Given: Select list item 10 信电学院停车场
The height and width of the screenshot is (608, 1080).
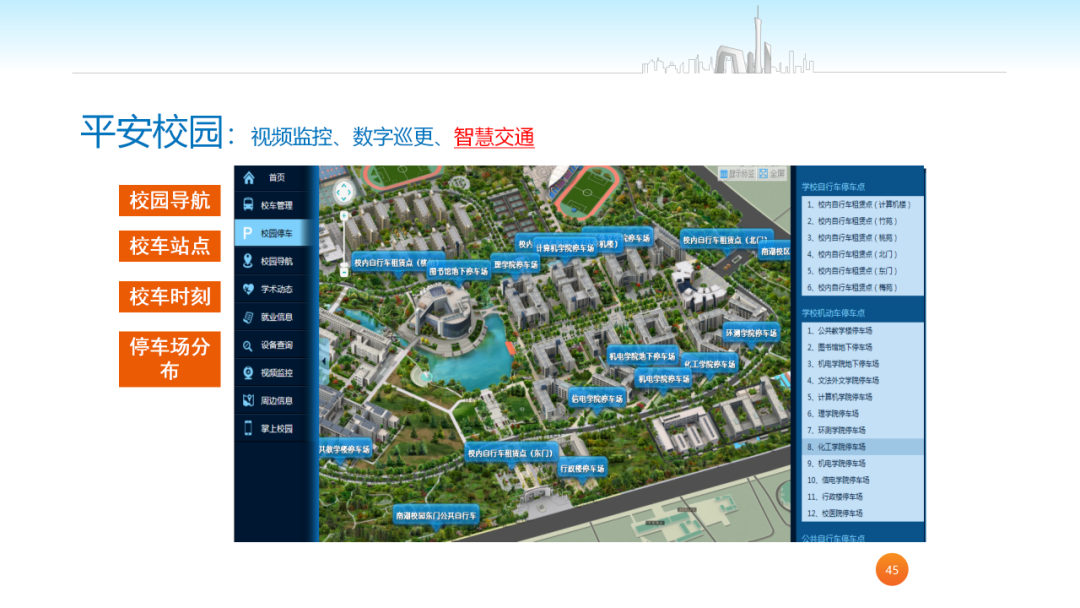Looking at the screenshot, I should coord(862,480).
